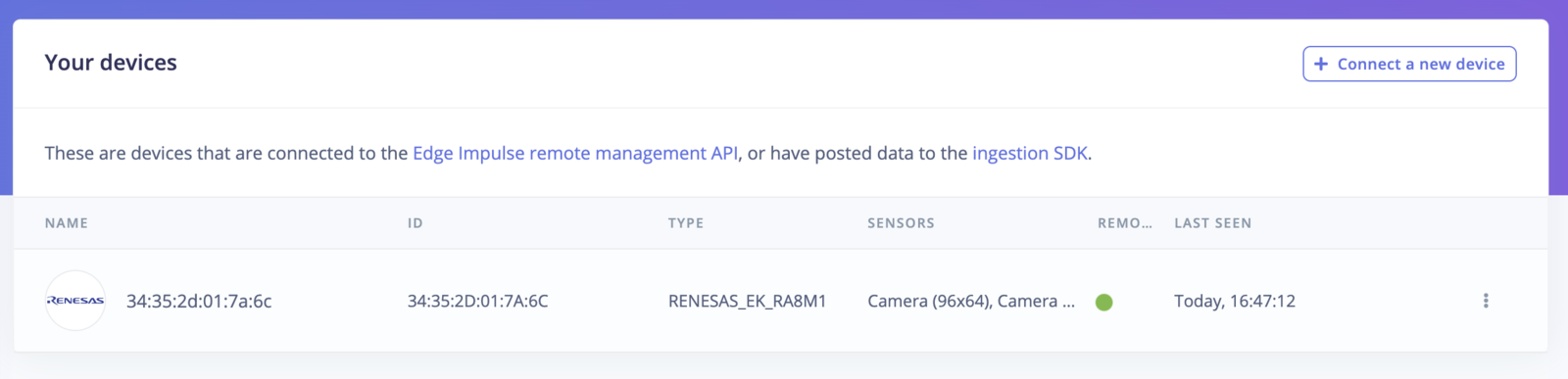Screen dimensions: 1568x379
Task: Click the NAME column header
Action: click(x=67, y=223)
